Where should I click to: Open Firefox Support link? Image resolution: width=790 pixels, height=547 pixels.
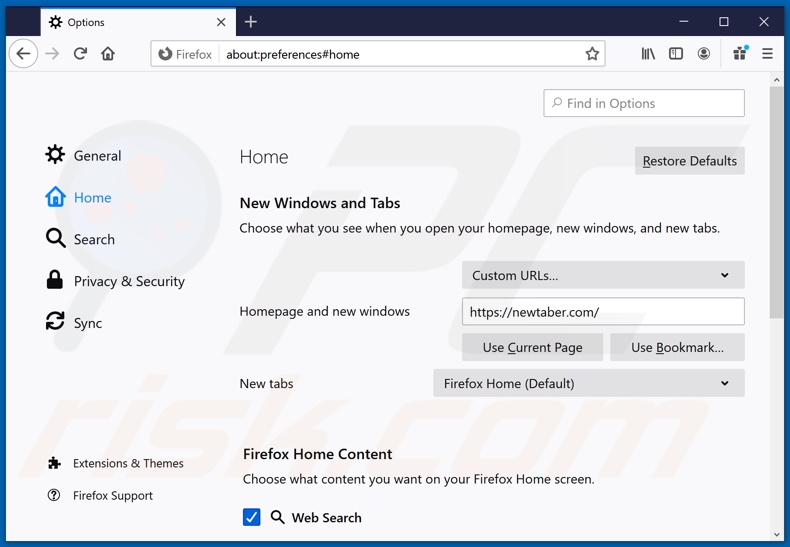100,496
